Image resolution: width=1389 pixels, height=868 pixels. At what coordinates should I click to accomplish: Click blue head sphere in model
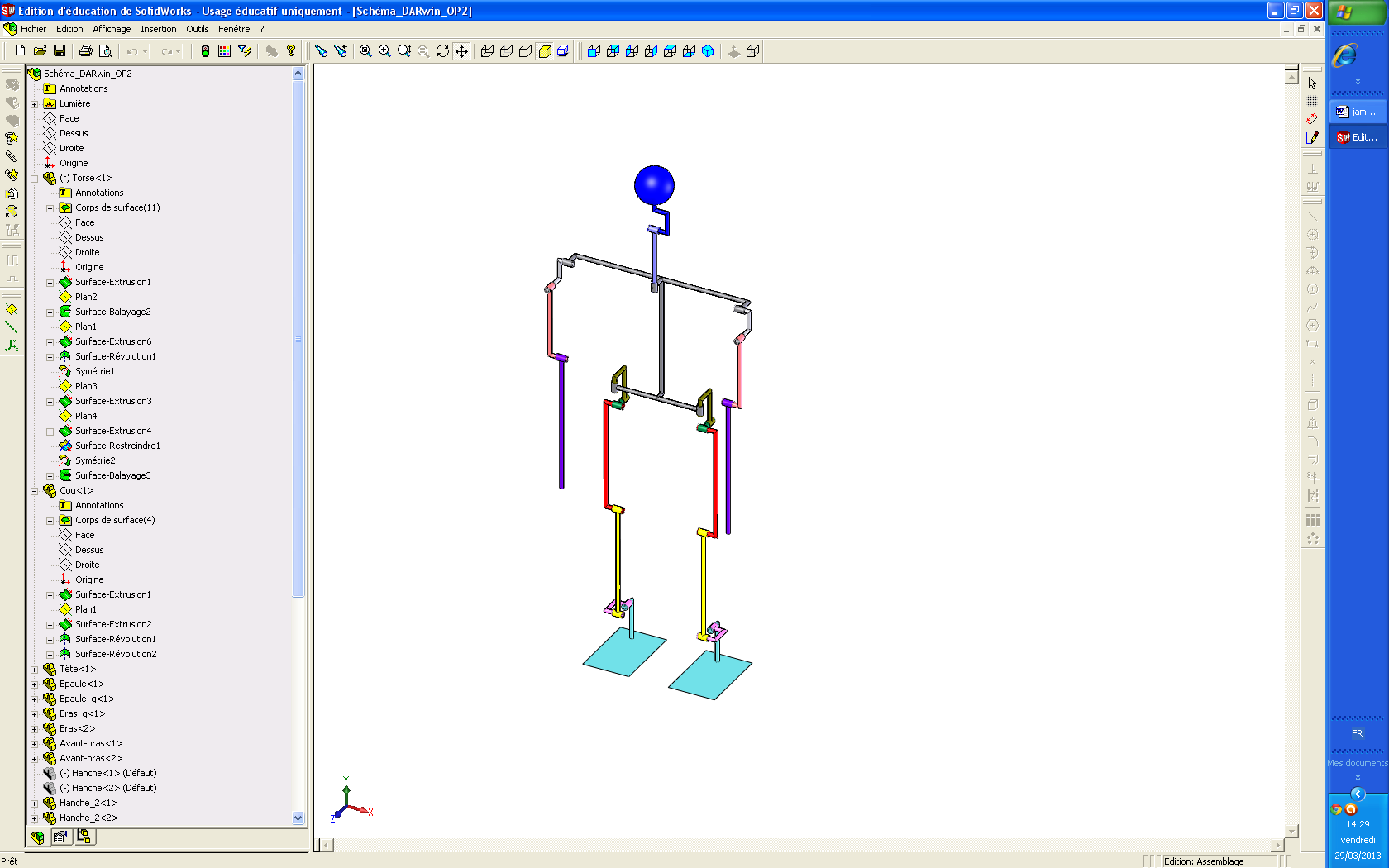click(x=654, y=185)
